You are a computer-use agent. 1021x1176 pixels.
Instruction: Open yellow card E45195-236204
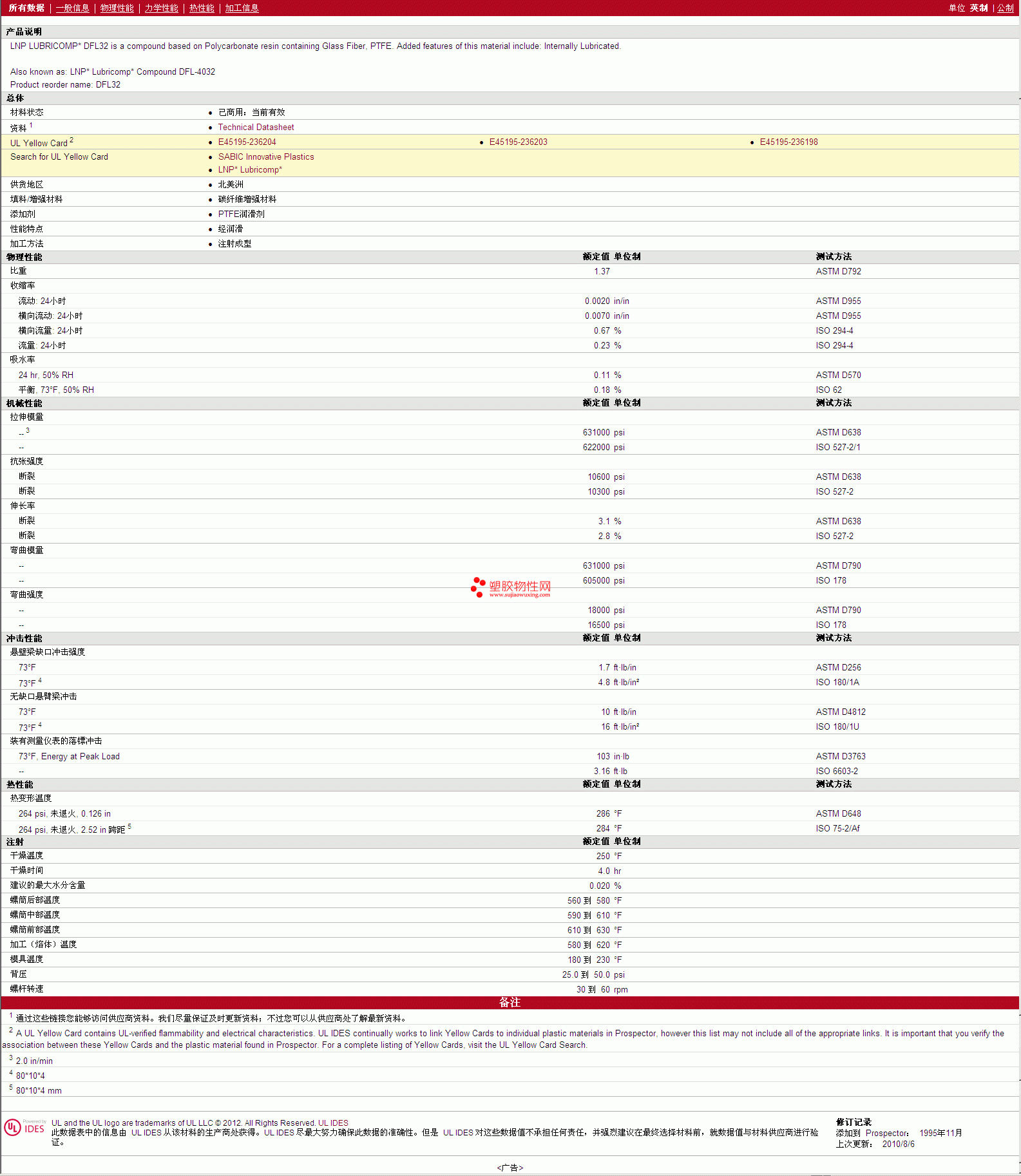[x=247, y=142]
